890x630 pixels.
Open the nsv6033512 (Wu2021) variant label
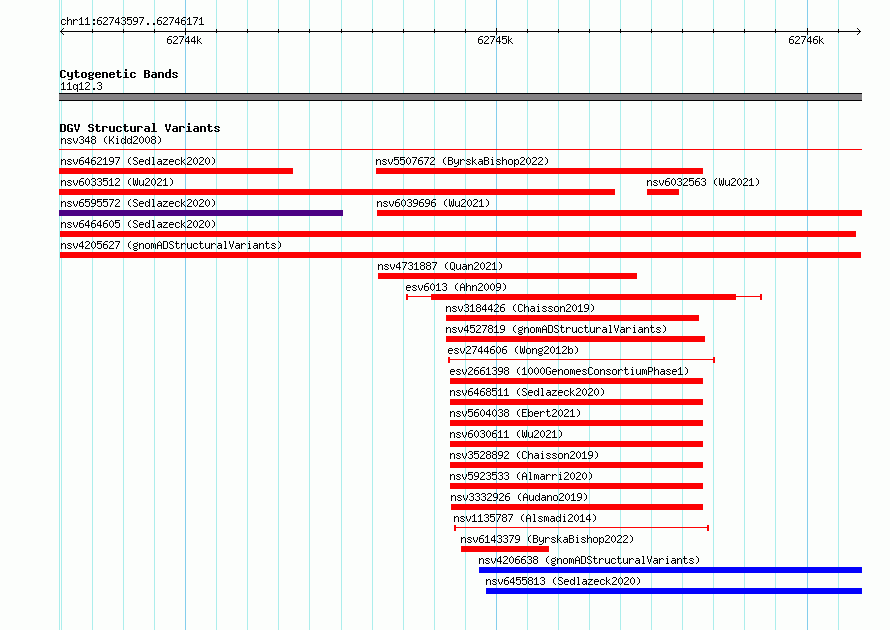point(117,182)
